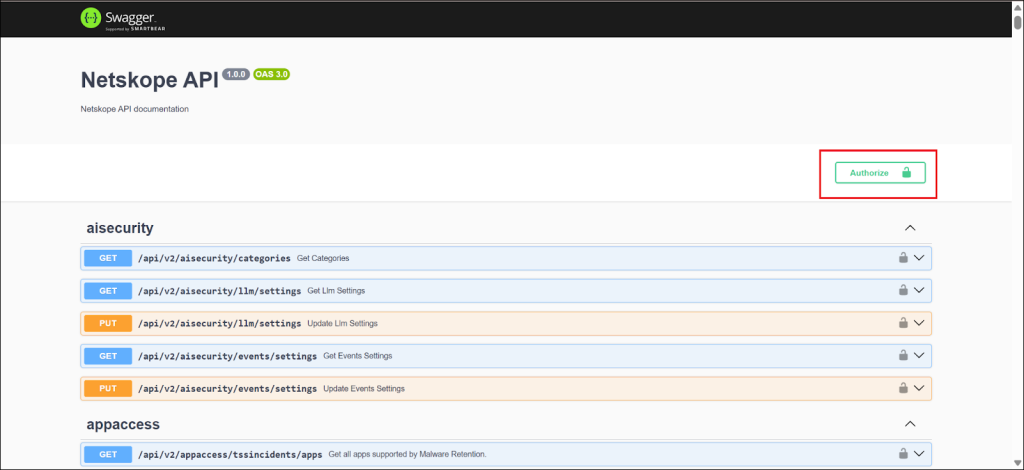Click GET badge for aisecurity/llm/settings
1024x470 pixels.
pos(108,290)
